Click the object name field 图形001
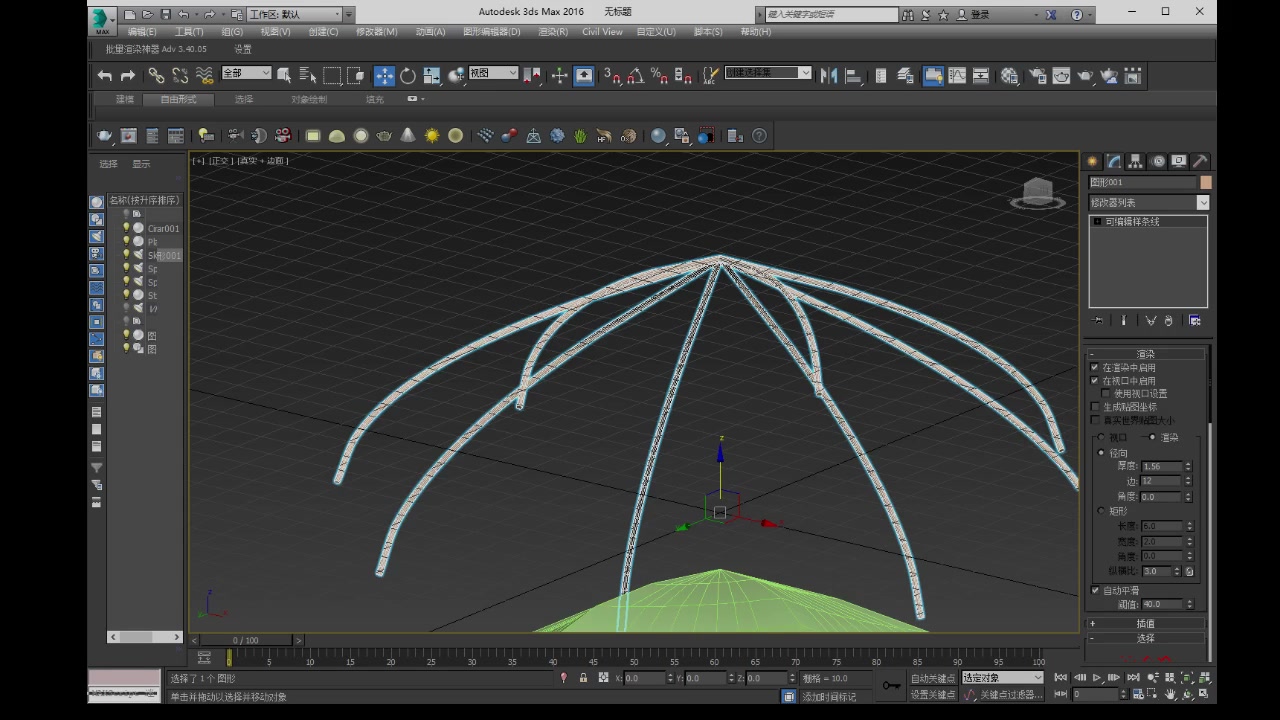1280x720 pixels. tap(1142, 182)
